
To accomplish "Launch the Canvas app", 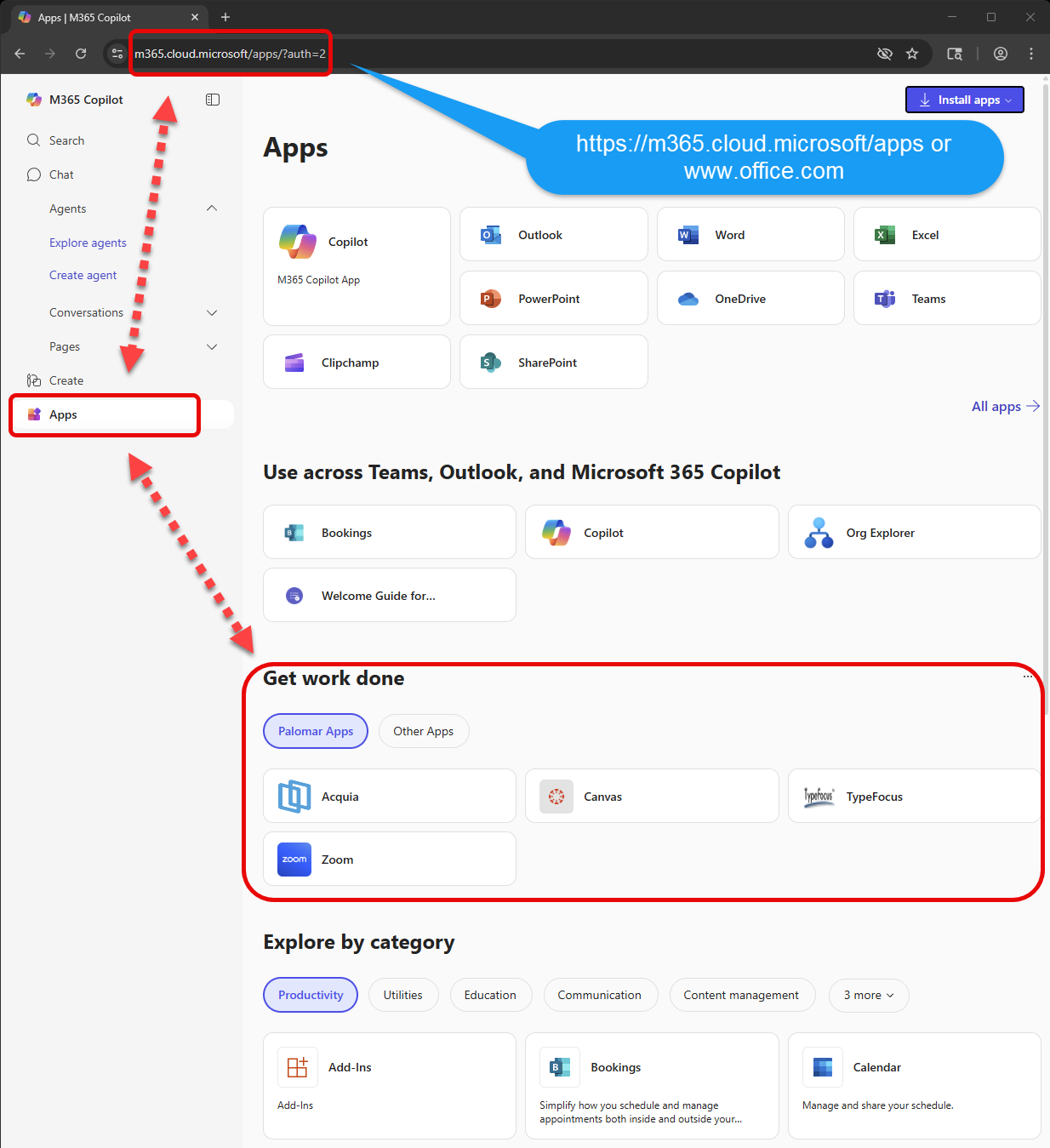I will [x=652, y=797].
